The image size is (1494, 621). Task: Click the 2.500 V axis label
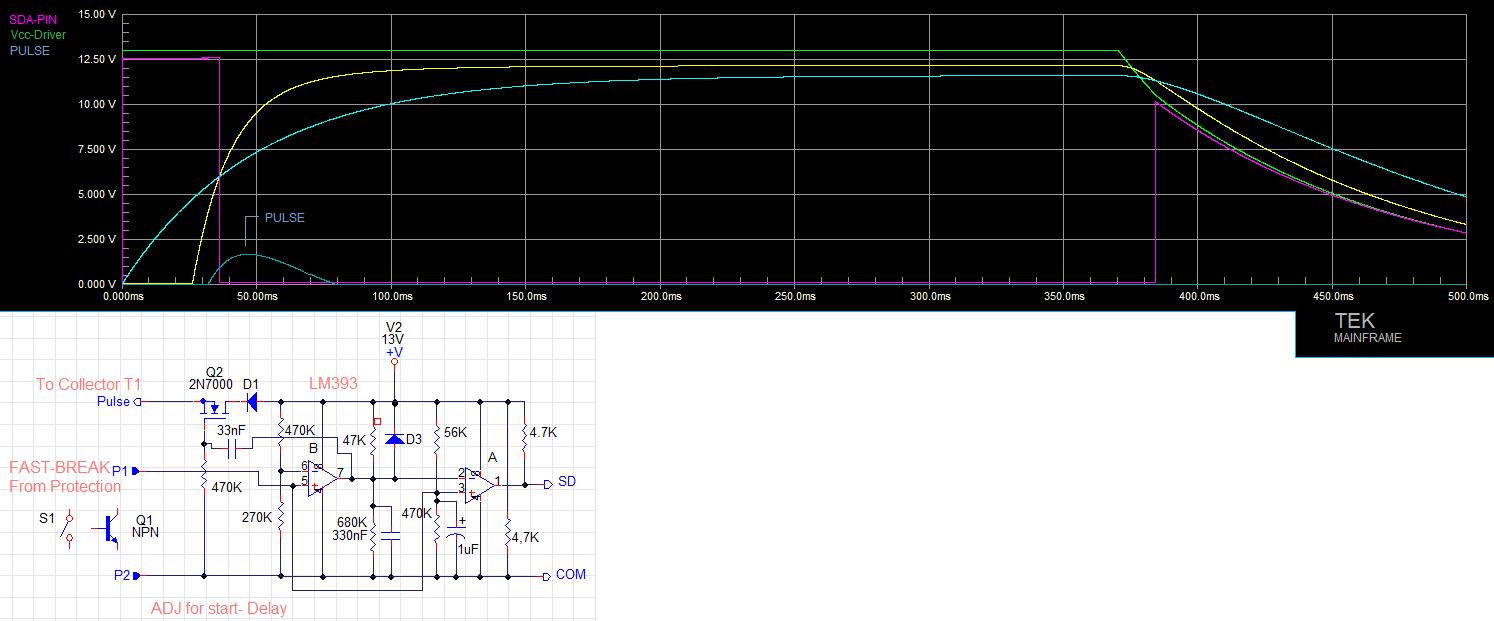(x=96, y=239)
